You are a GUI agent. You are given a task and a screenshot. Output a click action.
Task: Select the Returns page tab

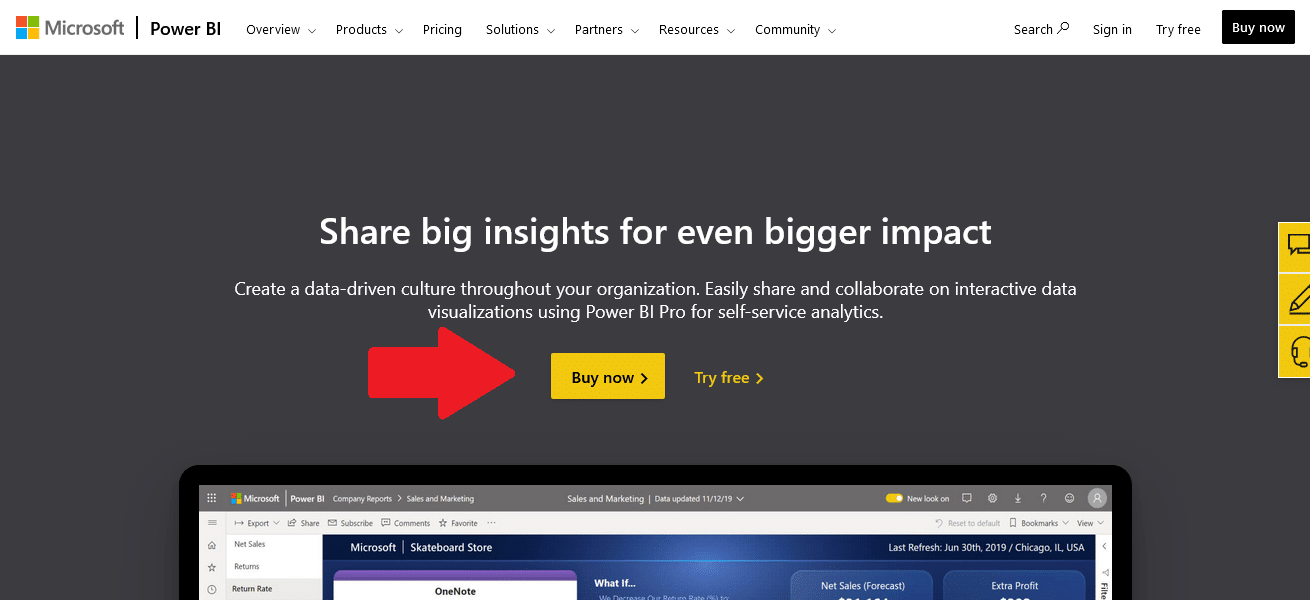coord(274,567)
